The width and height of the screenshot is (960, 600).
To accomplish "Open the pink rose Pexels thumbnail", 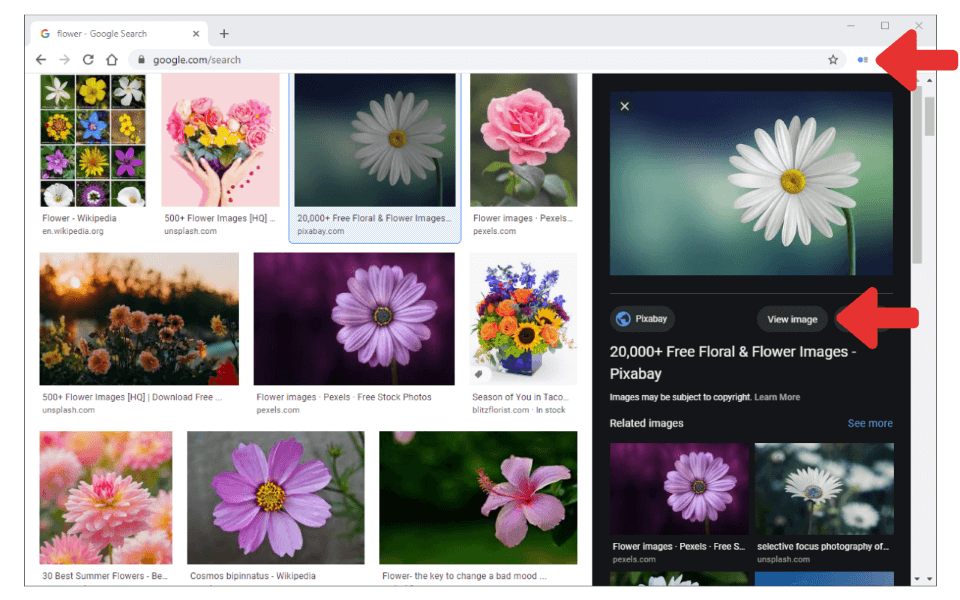I will [523, 140].
